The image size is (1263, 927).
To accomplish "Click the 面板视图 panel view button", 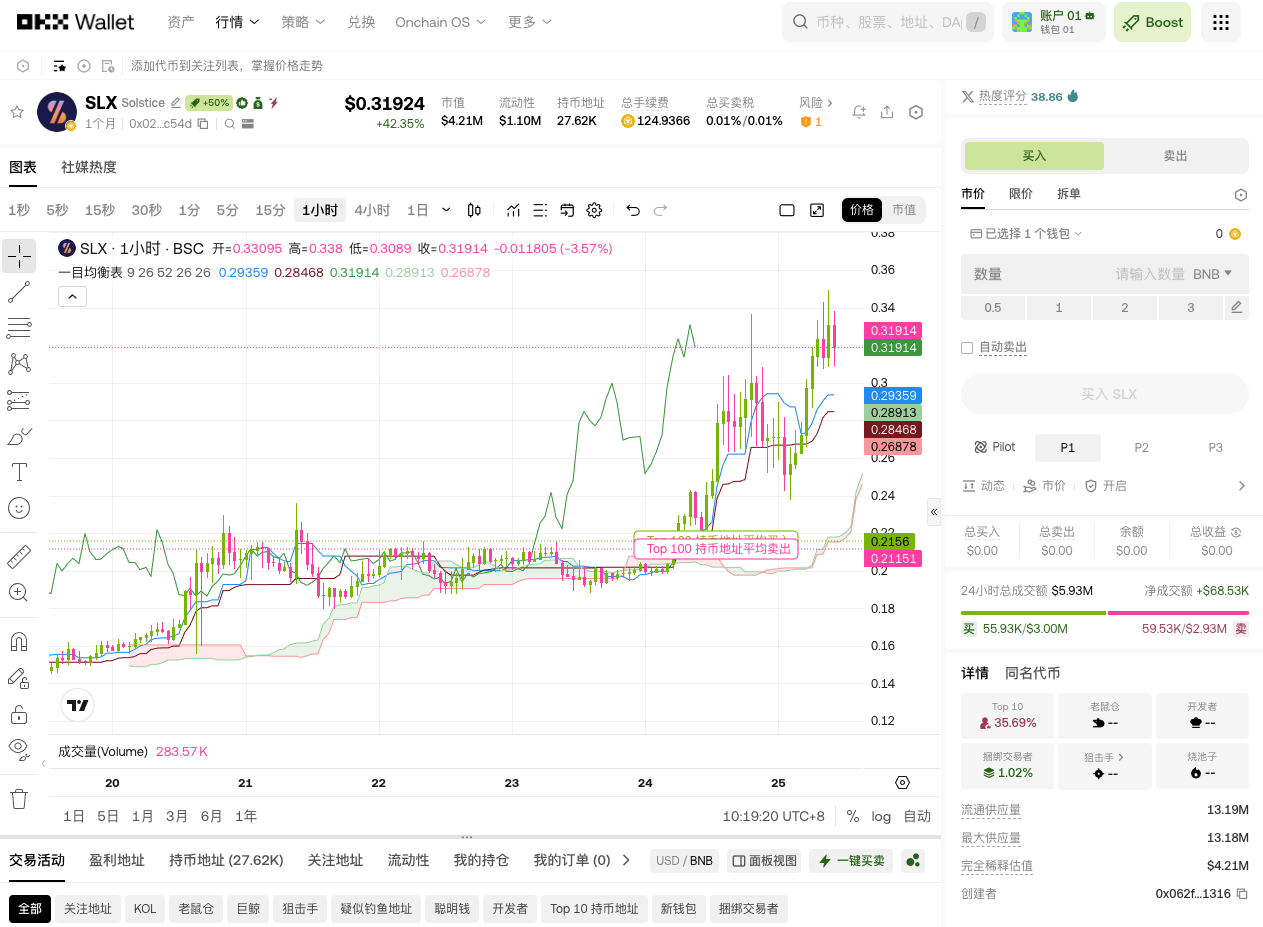I will tap(765, 861).
